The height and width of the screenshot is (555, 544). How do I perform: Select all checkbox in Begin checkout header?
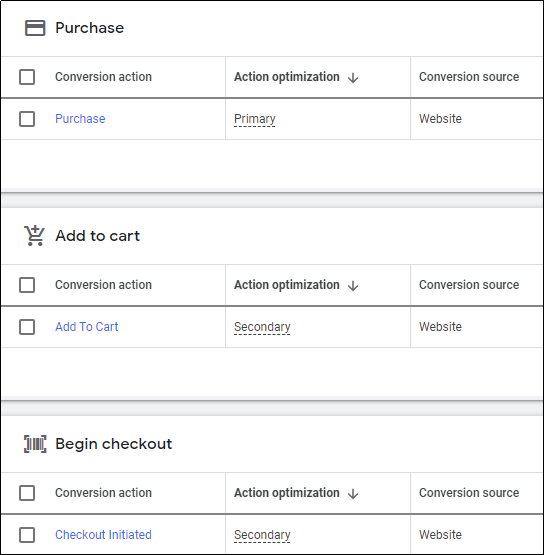27,493
